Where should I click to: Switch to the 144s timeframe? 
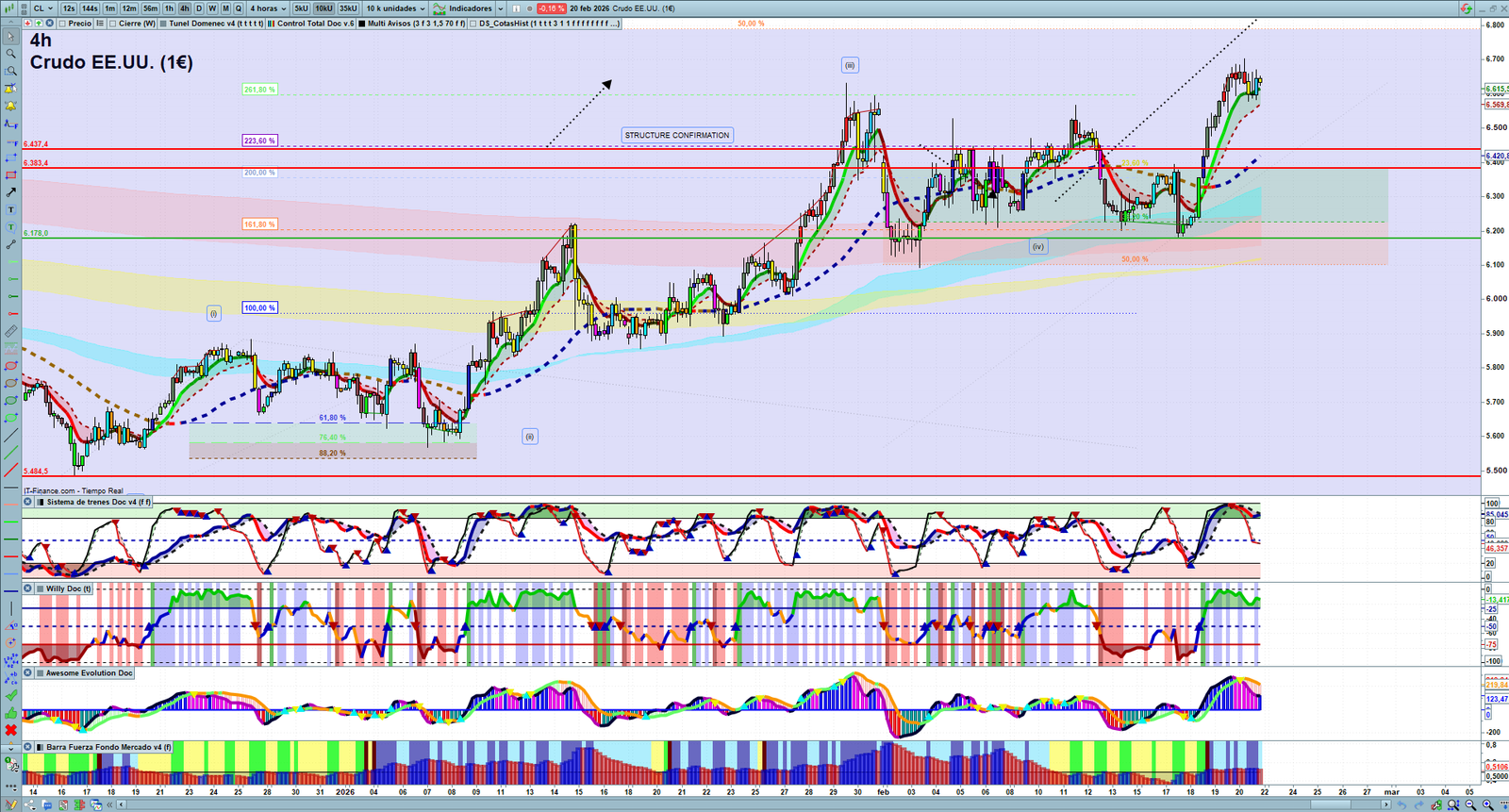[90, 8]
